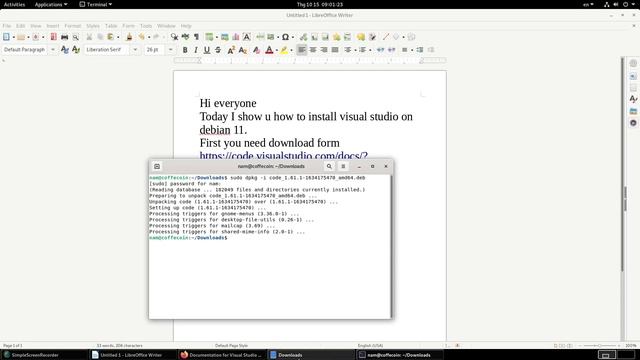
Task: Open the highlighting color dropdown arrow
Action: click(291, 50)
